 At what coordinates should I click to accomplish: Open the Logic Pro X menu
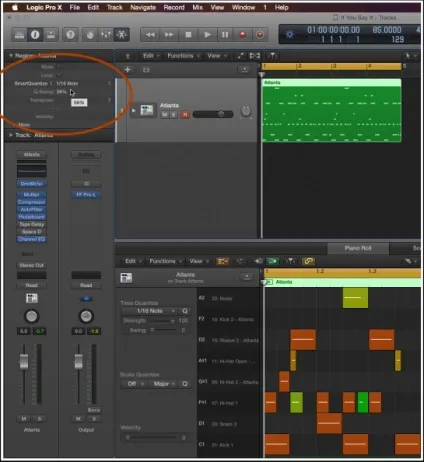[44, 7]
